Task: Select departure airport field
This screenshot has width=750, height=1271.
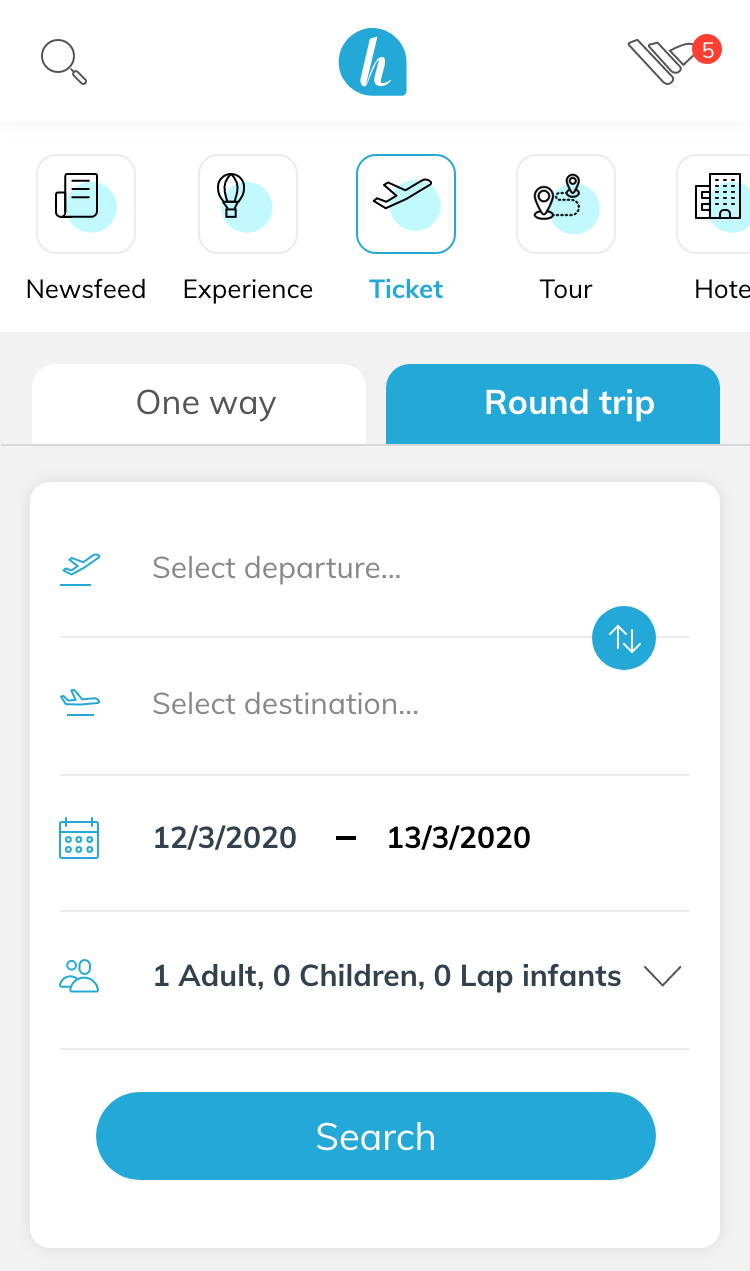Action: tap(375, 568)
